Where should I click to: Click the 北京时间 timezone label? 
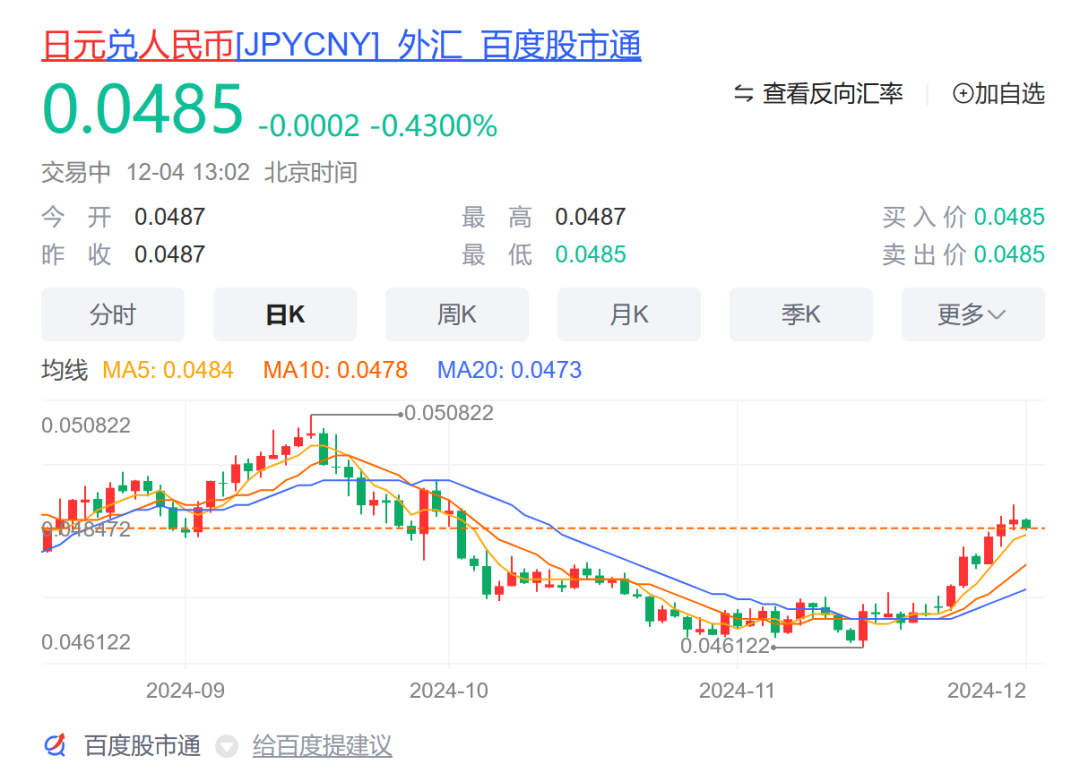311,172
